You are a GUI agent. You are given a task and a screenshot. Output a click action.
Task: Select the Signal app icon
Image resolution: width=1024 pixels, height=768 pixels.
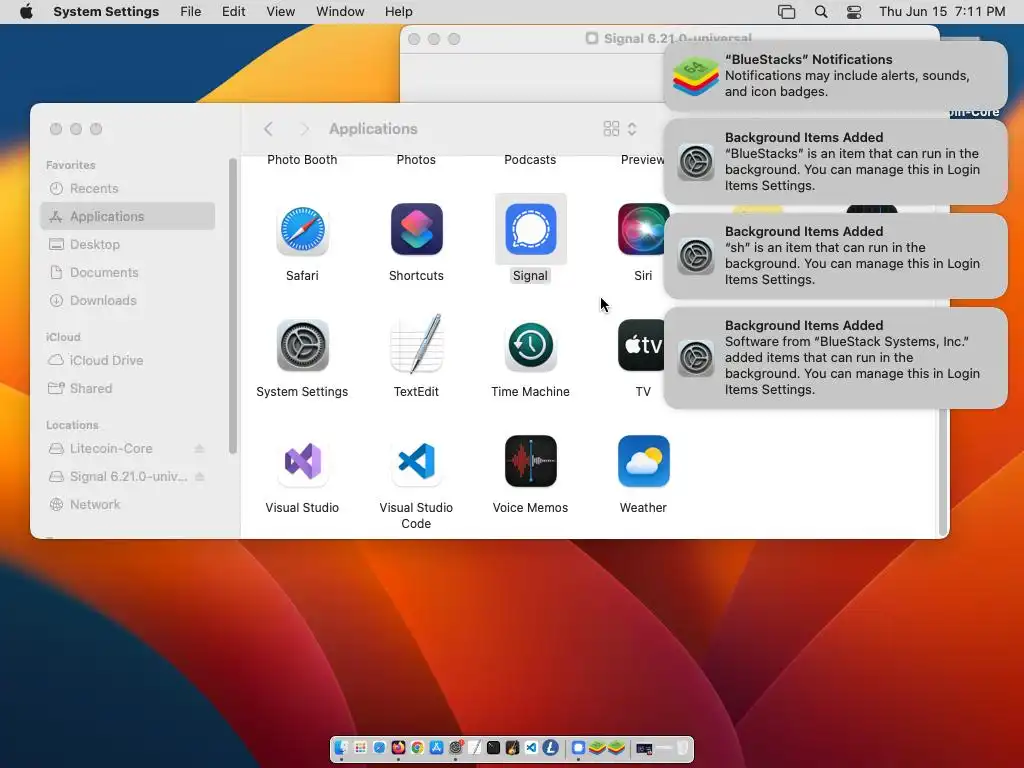[x=530, y=229]
